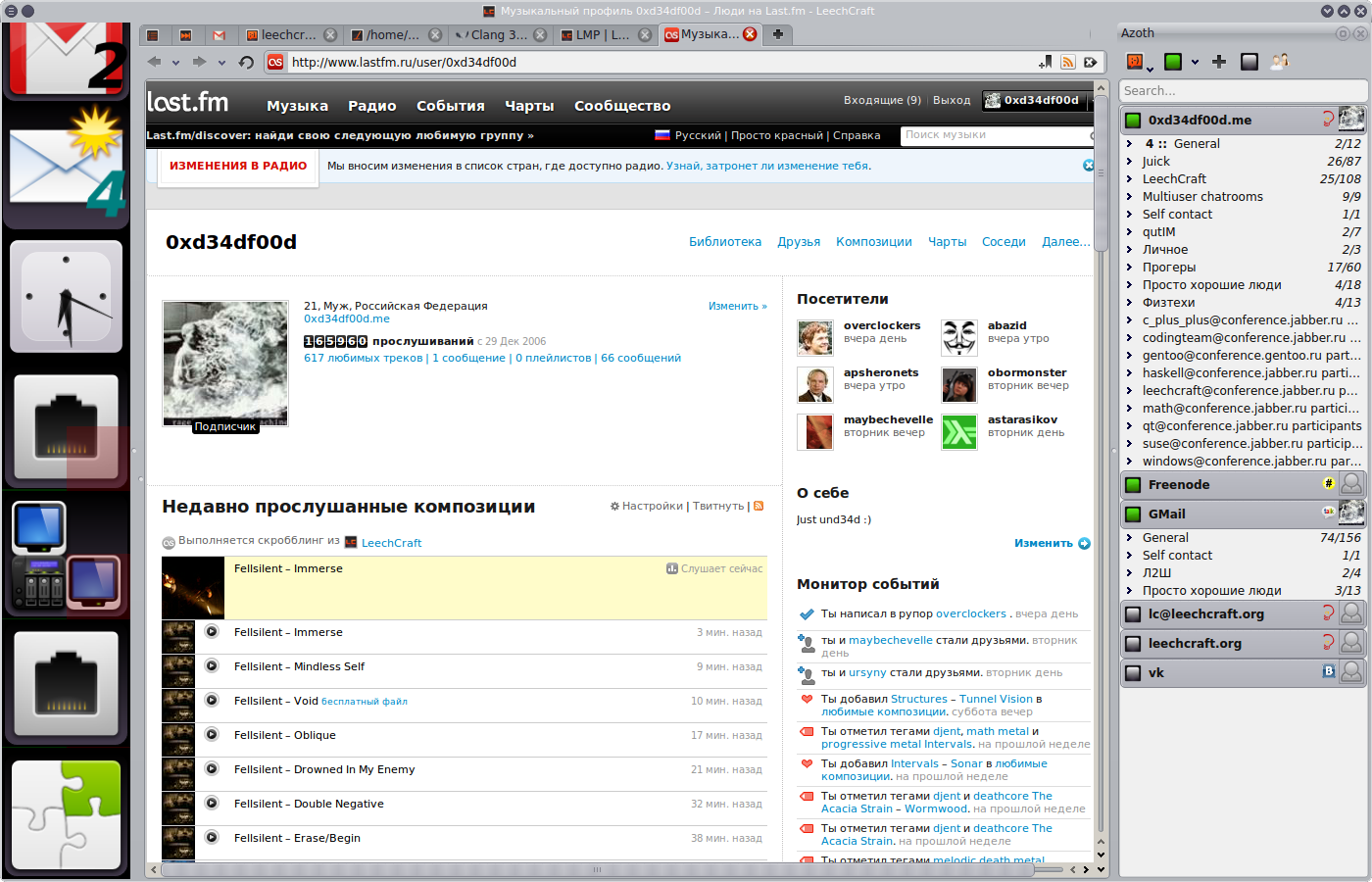Screen dimensions: 1372x882
Task: Add a bookmark via address bar icon
Action: click(x=1046, y=62)
